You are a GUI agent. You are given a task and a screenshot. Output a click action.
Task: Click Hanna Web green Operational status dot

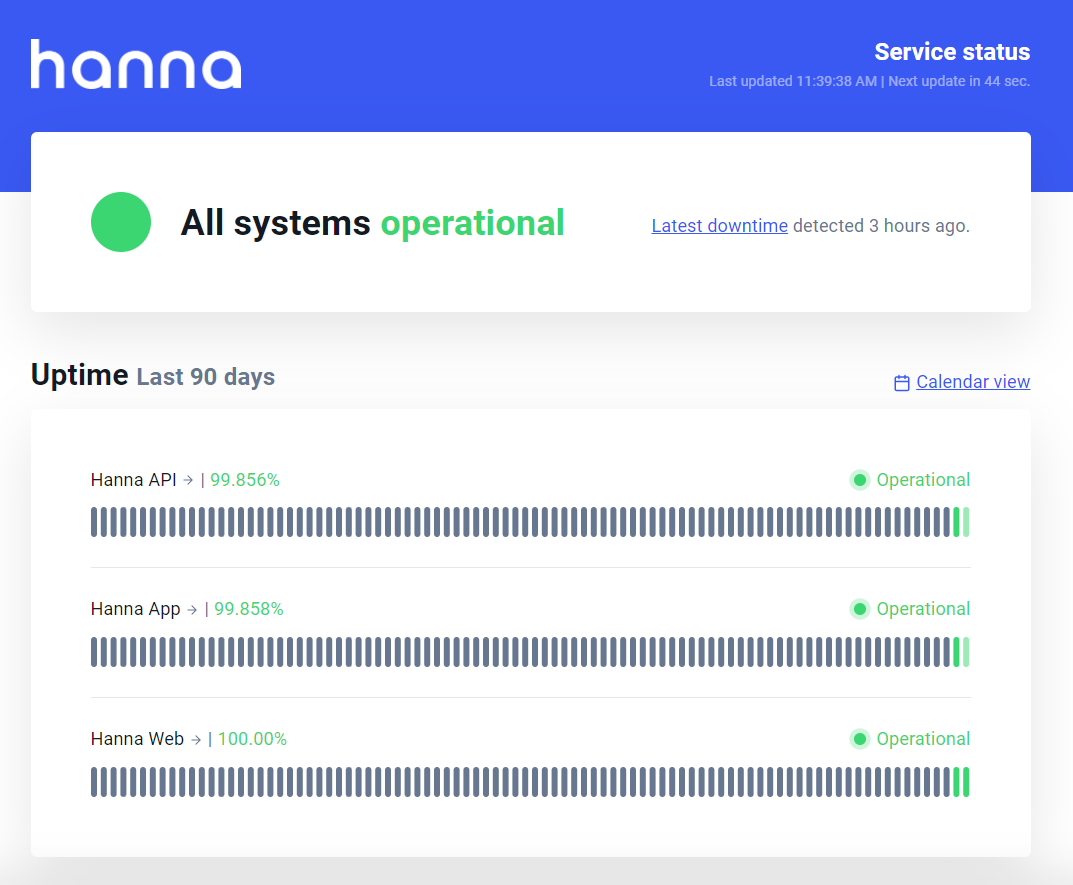[860, 739]
